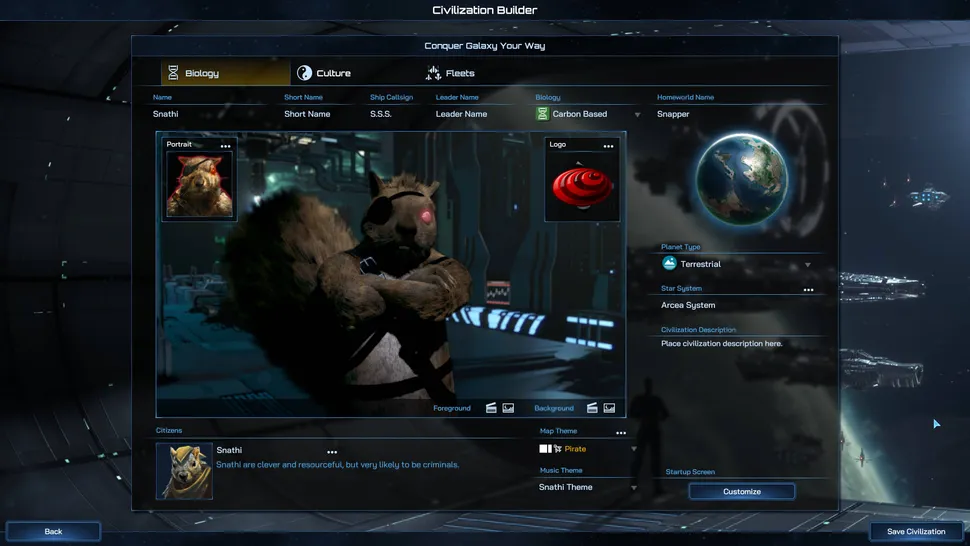
Task: Expand the Map Theme dropdown arrow
Action: (633, 449)
